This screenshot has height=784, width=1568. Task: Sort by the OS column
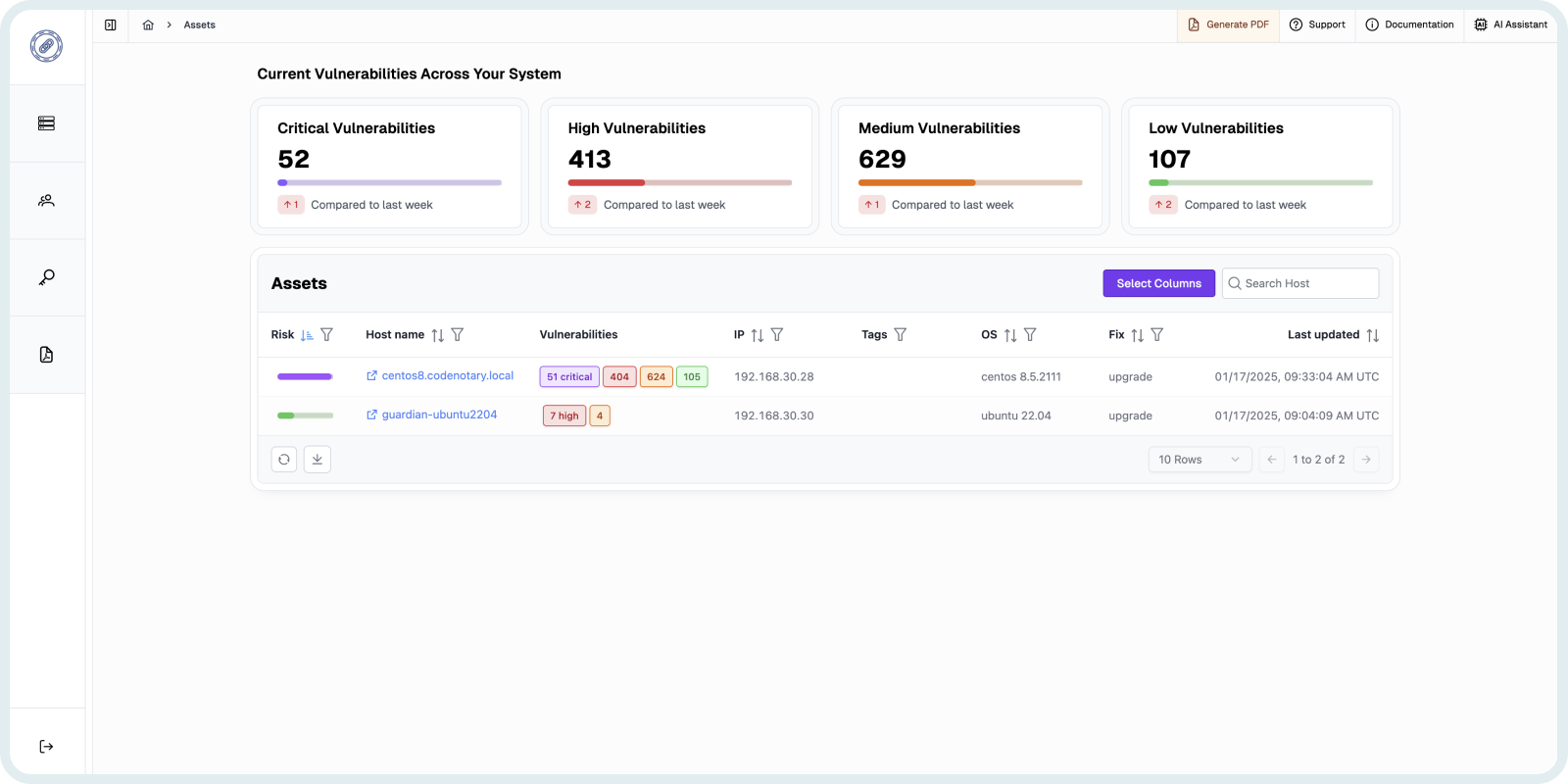tap(1010, 335)
